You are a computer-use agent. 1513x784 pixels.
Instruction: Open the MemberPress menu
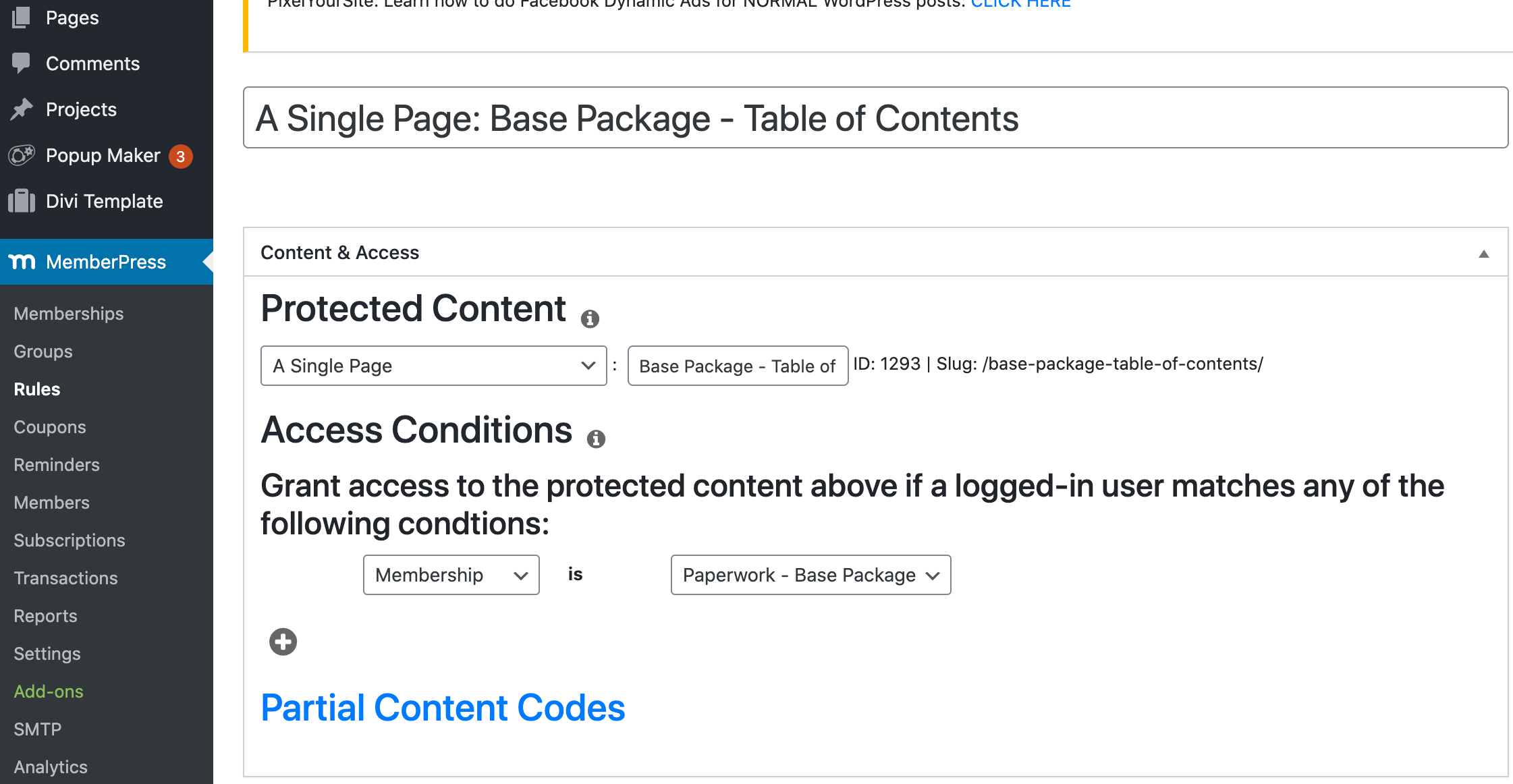point(107,262)
